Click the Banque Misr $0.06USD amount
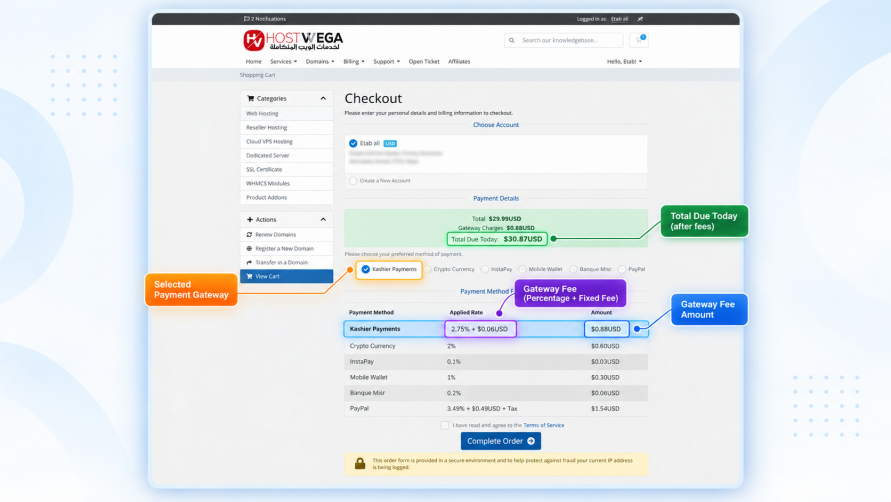Screen dimensions: 891x502 click(605, 393)
